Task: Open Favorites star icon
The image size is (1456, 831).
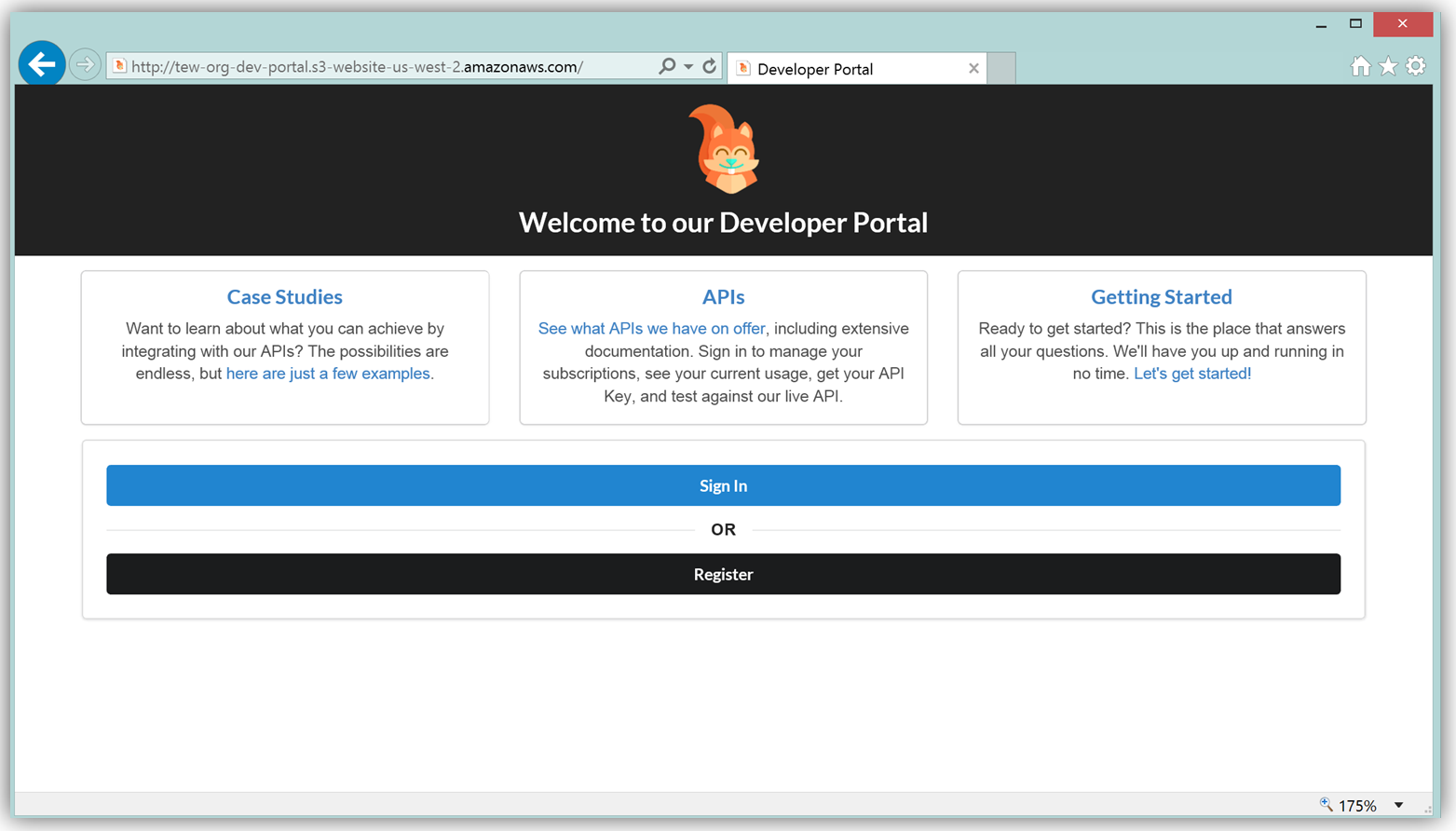Action: point(1388,66)
